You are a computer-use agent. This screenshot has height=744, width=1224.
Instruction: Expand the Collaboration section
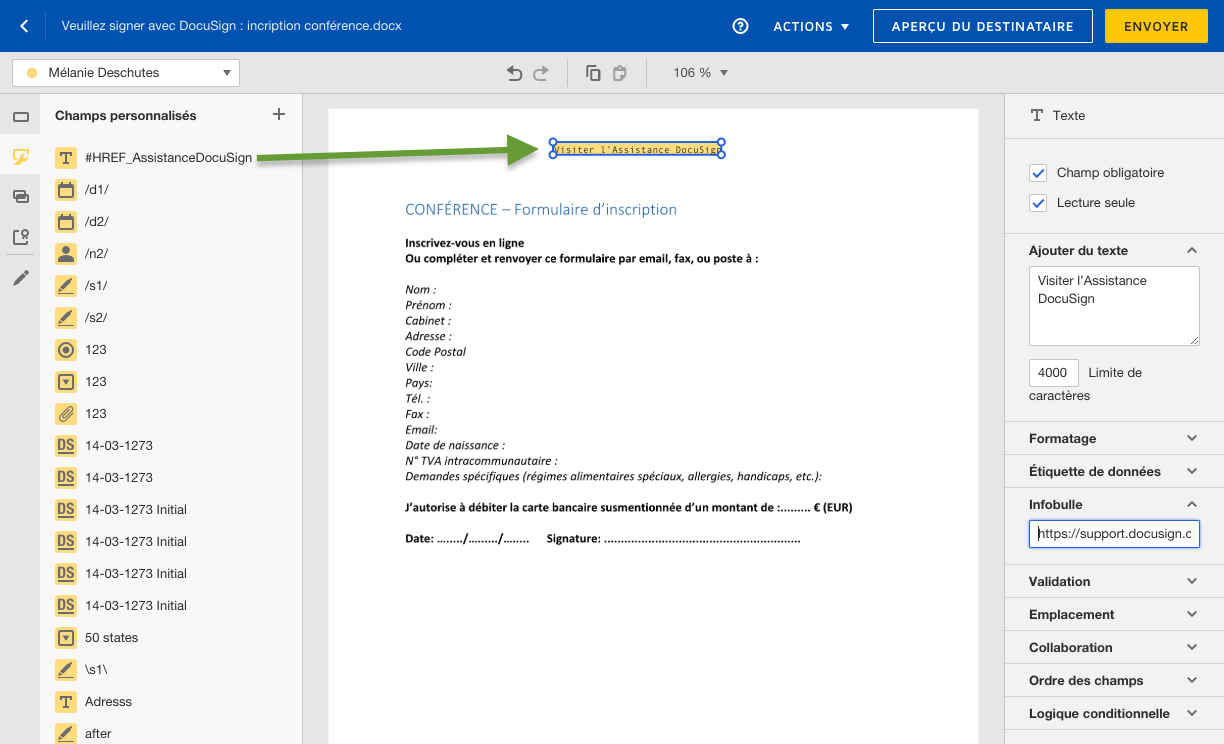(1191, 648)
